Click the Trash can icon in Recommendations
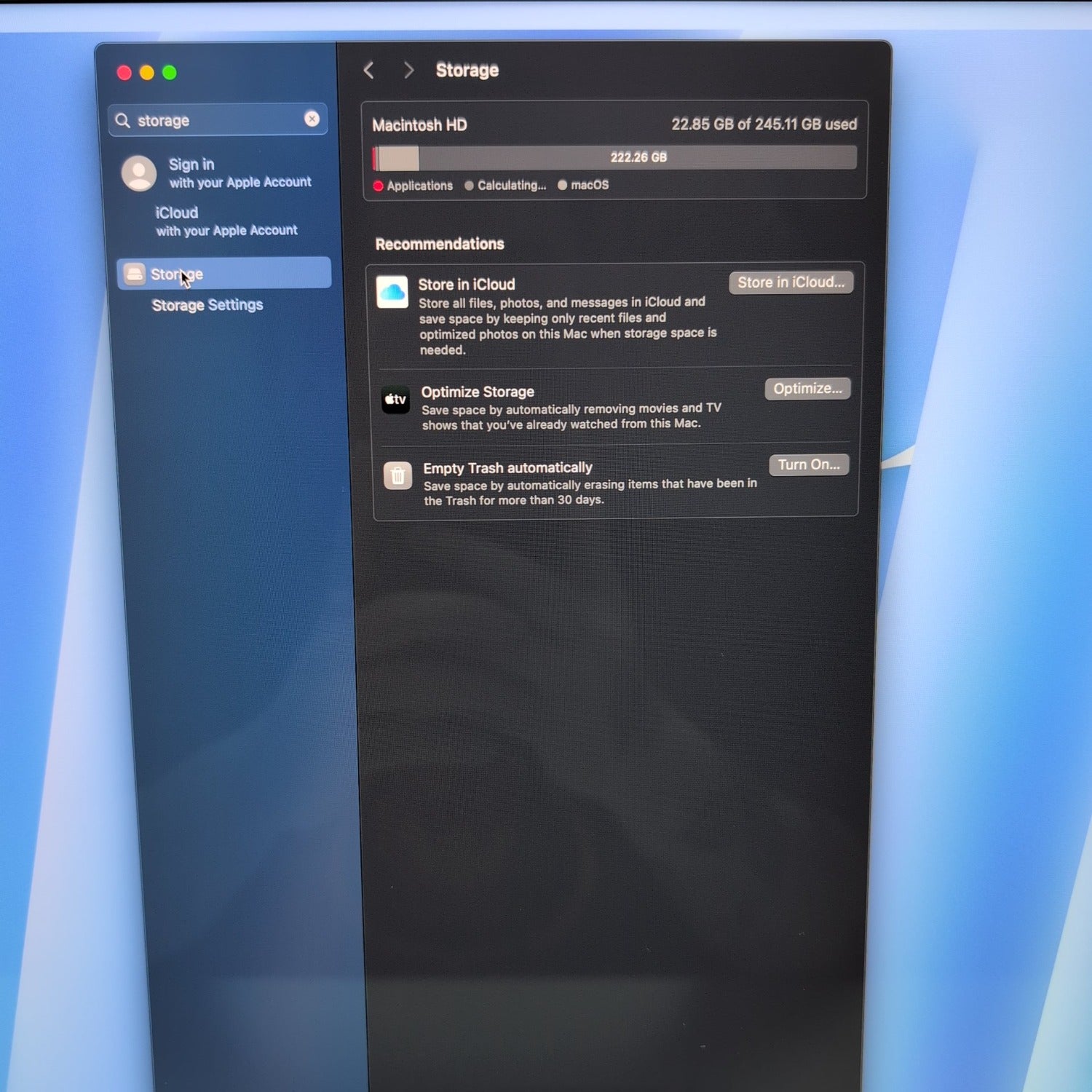1092x1092 pixels. (397, 476)
